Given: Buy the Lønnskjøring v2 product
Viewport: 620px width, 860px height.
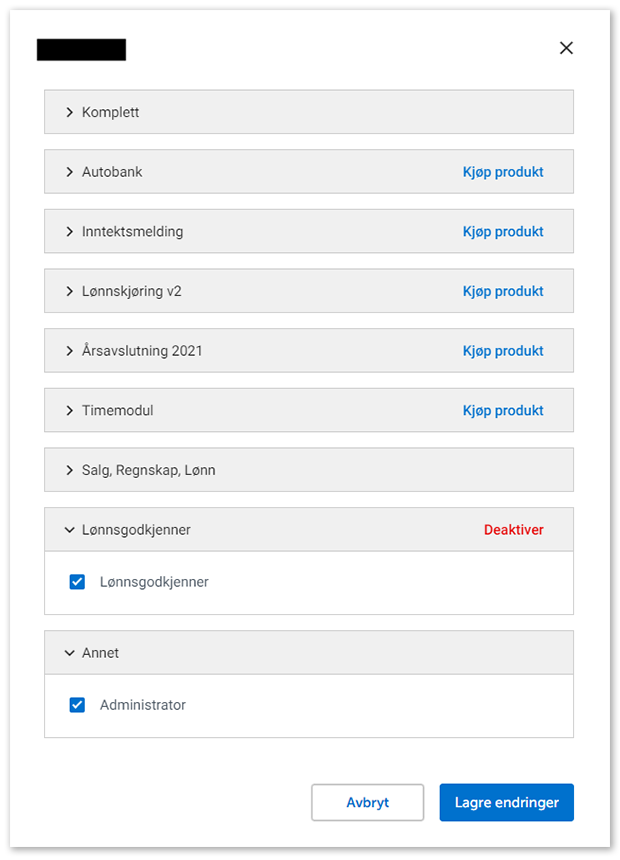Looking at the screenshot, I should click(x=503, y=291).
